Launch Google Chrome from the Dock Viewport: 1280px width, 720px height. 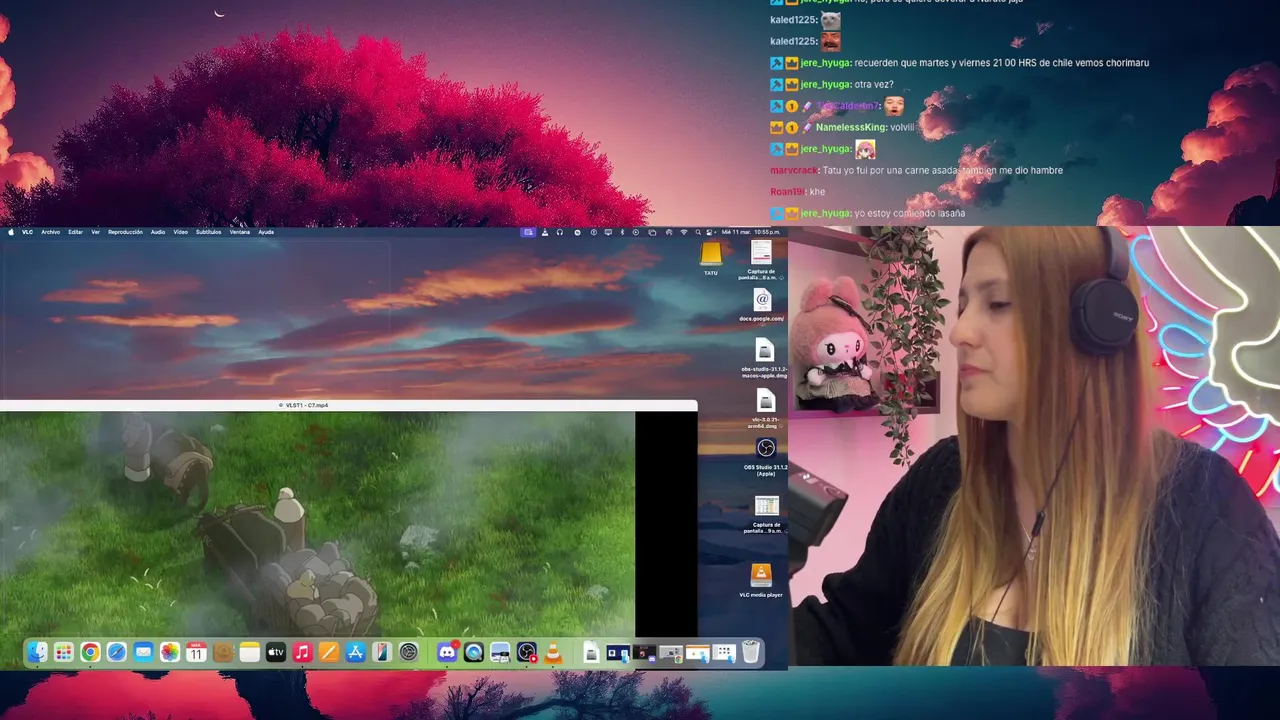(90, 653)
